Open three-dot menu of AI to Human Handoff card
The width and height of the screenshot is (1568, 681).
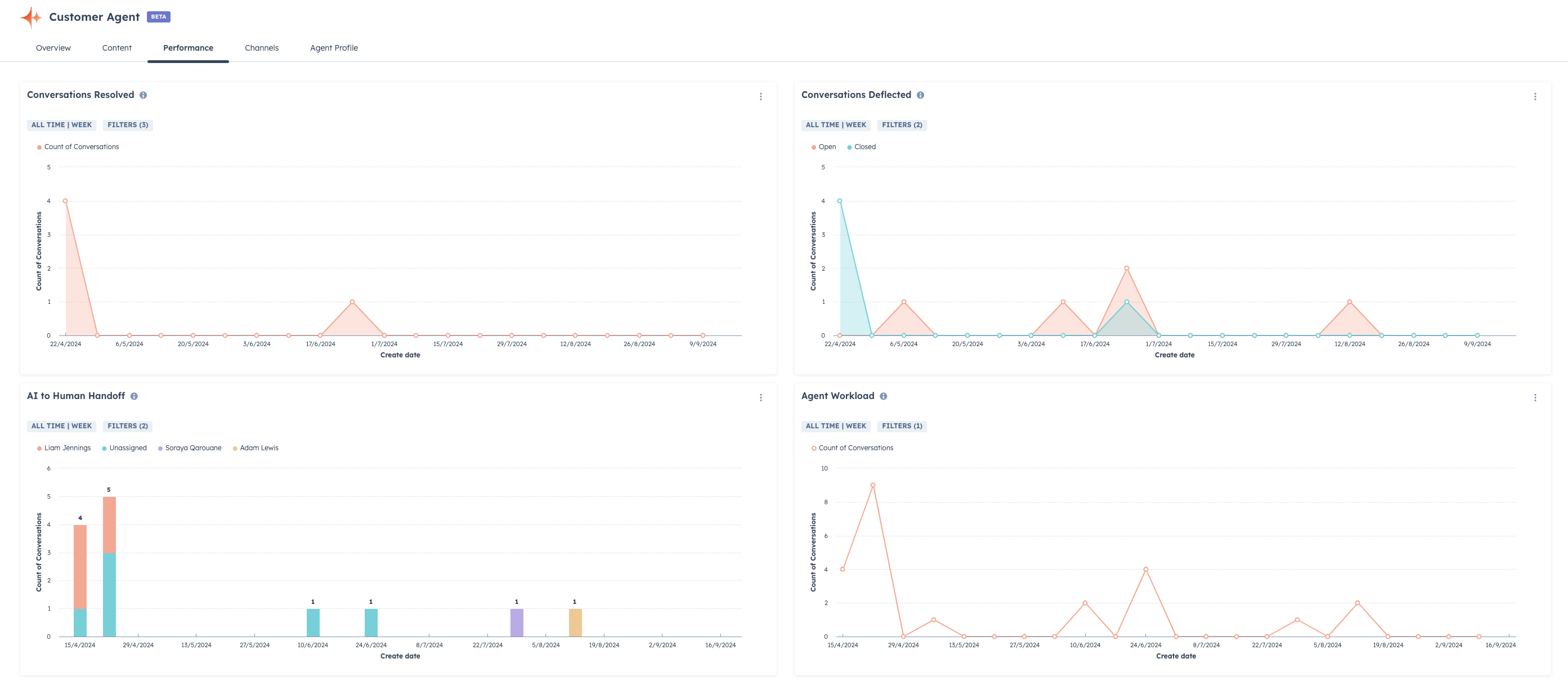pyautogui.click(x=761, y=398)
